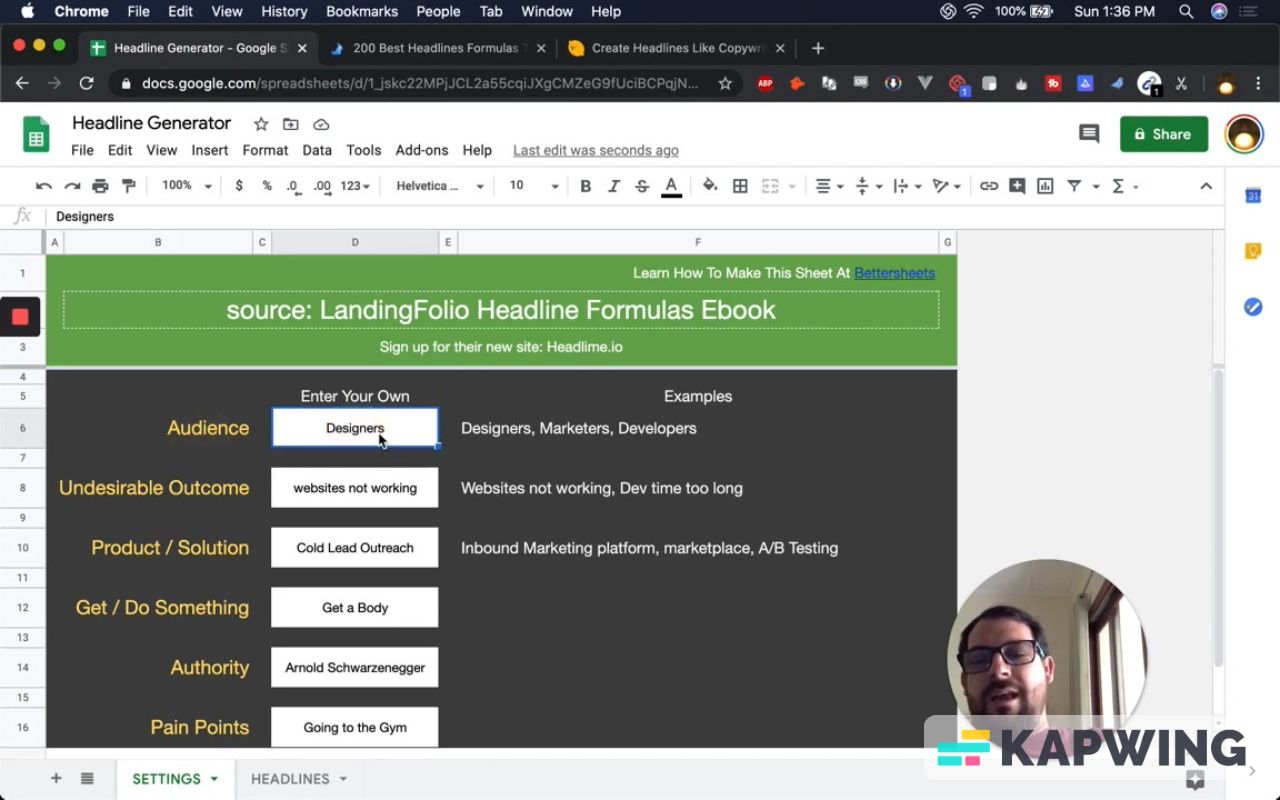Open the Functions sigma menu
The width and height of the screenshot is (1280, 800).
point(1124,186)
